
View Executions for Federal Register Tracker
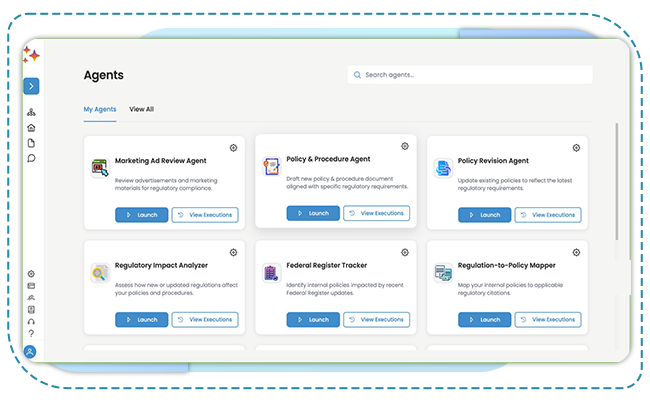click(x=376, y=320)
